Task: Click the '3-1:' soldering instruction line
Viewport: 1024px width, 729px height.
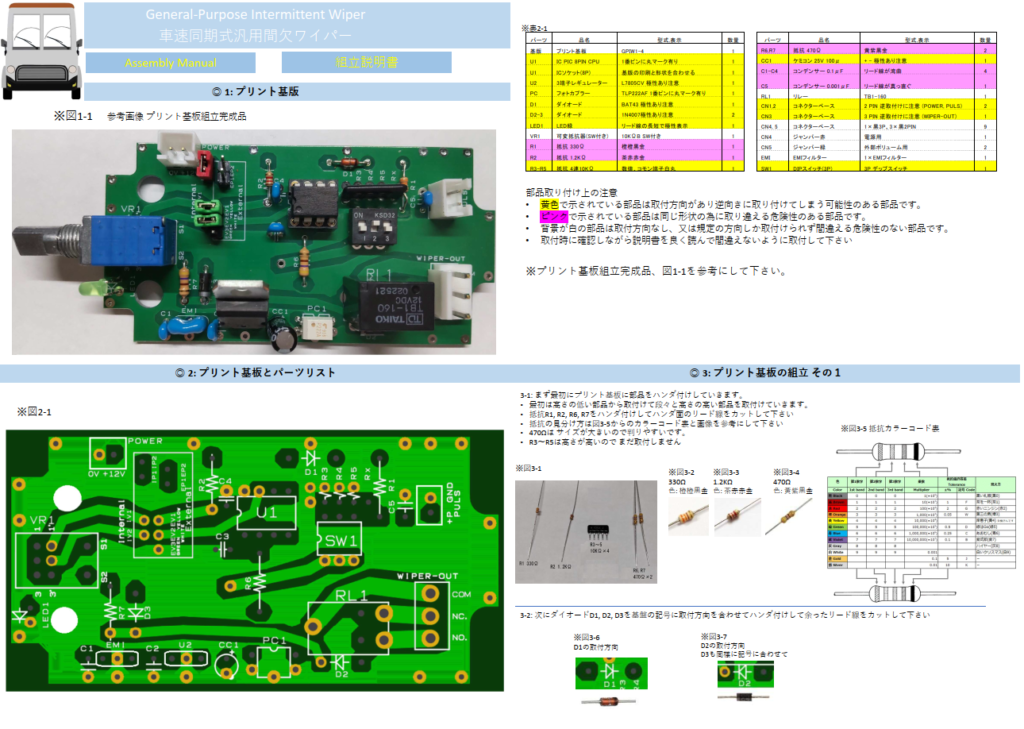Action: point(632,395)
